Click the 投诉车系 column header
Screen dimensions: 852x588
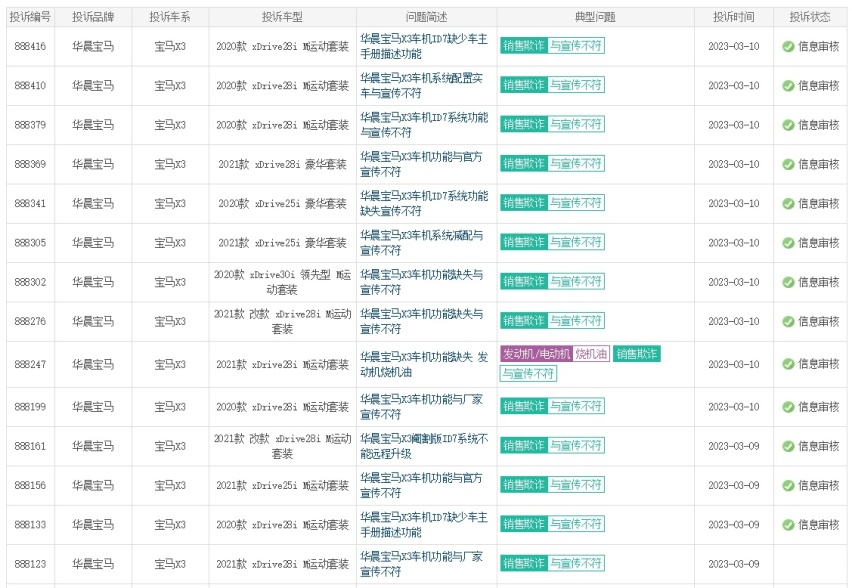(170, 17)
